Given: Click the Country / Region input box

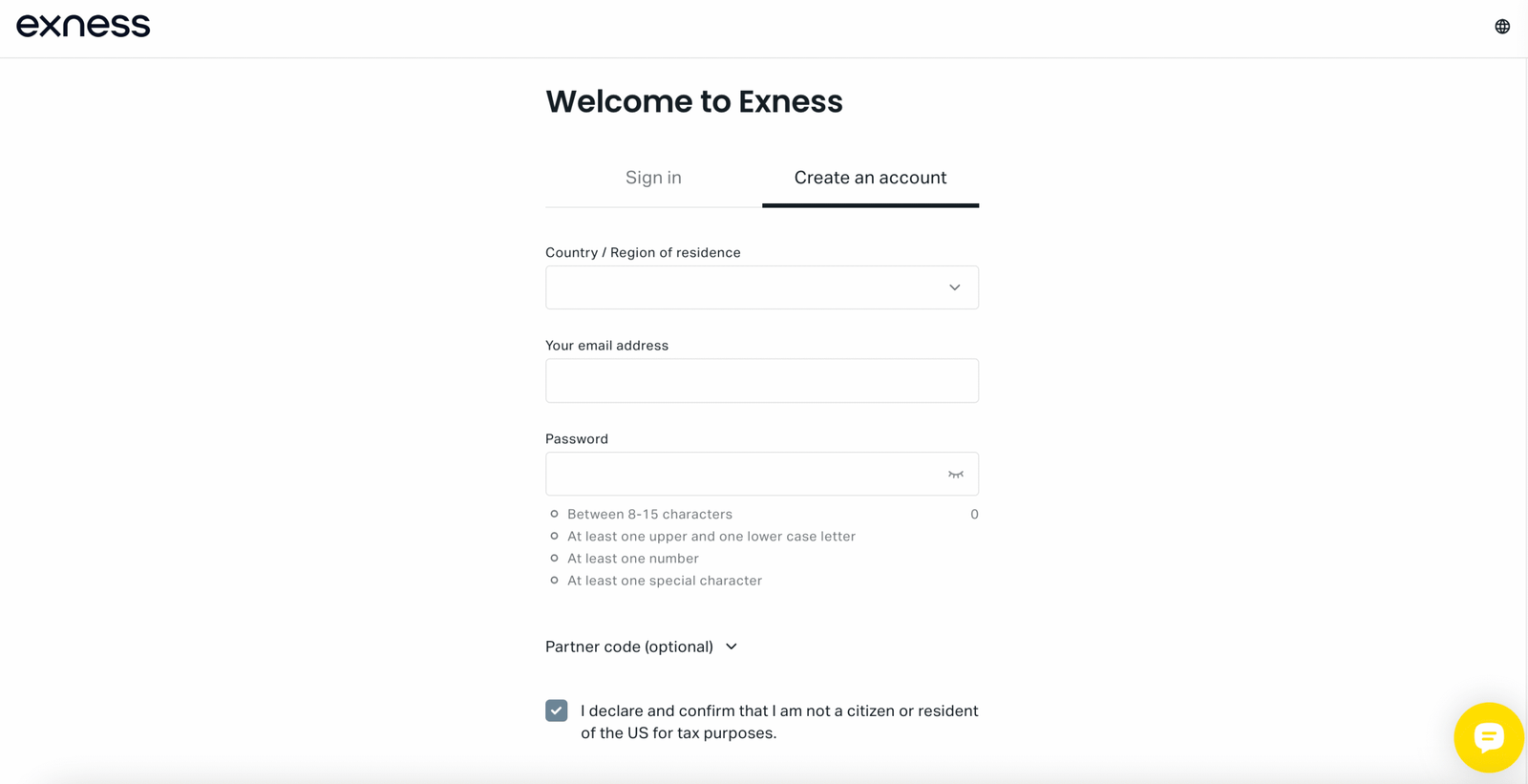Looking at the screenshot, I should 745,287.
